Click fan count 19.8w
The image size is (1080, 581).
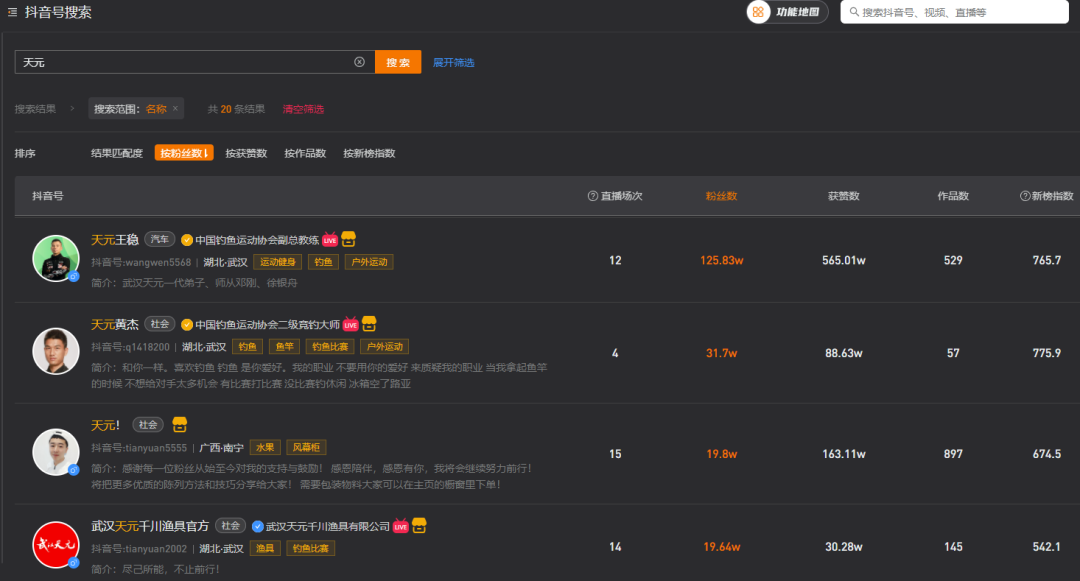pyautogui.click(x=721, y=454)
